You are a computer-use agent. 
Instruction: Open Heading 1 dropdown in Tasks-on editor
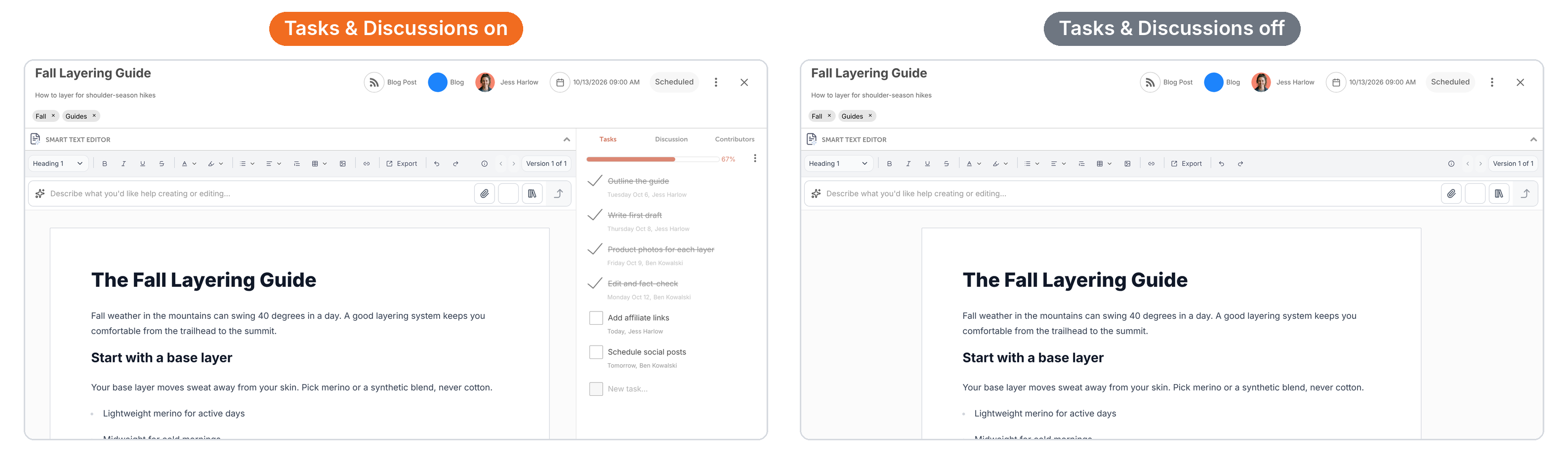[x=58, y=163]
